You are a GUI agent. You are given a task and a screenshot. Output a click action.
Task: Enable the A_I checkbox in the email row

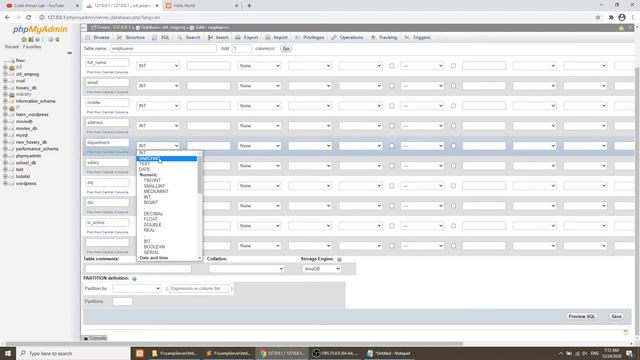pyautogui.click(x=453, y=86)
